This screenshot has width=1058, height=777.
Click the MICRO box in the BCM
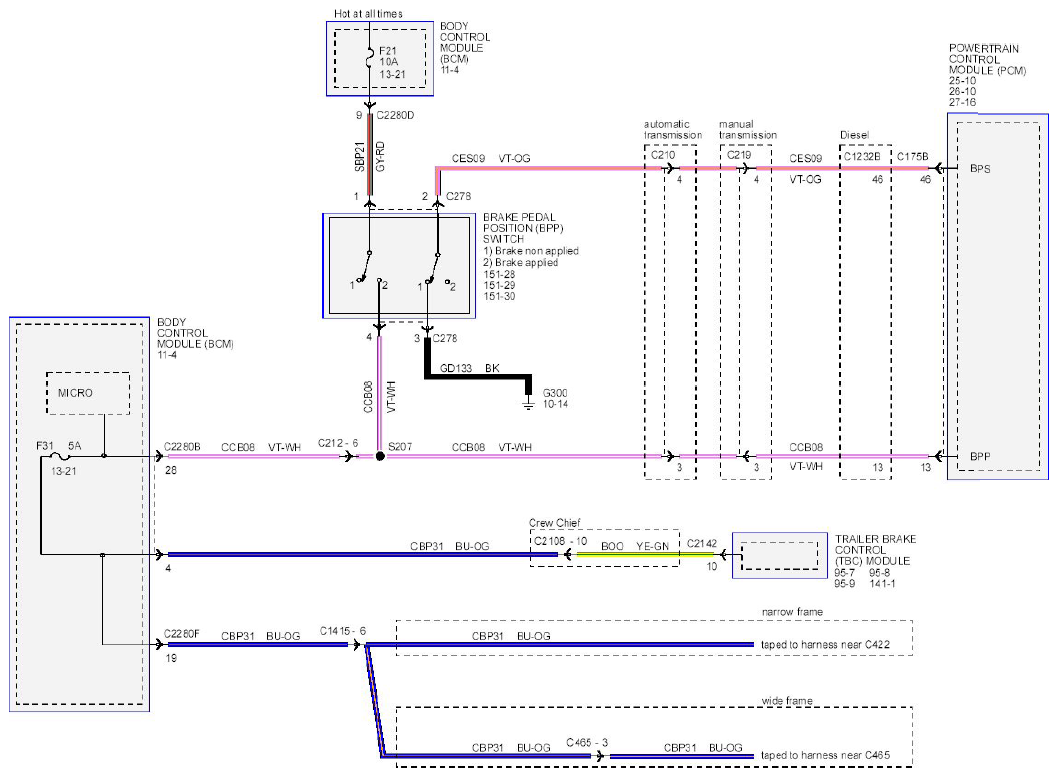88,393
